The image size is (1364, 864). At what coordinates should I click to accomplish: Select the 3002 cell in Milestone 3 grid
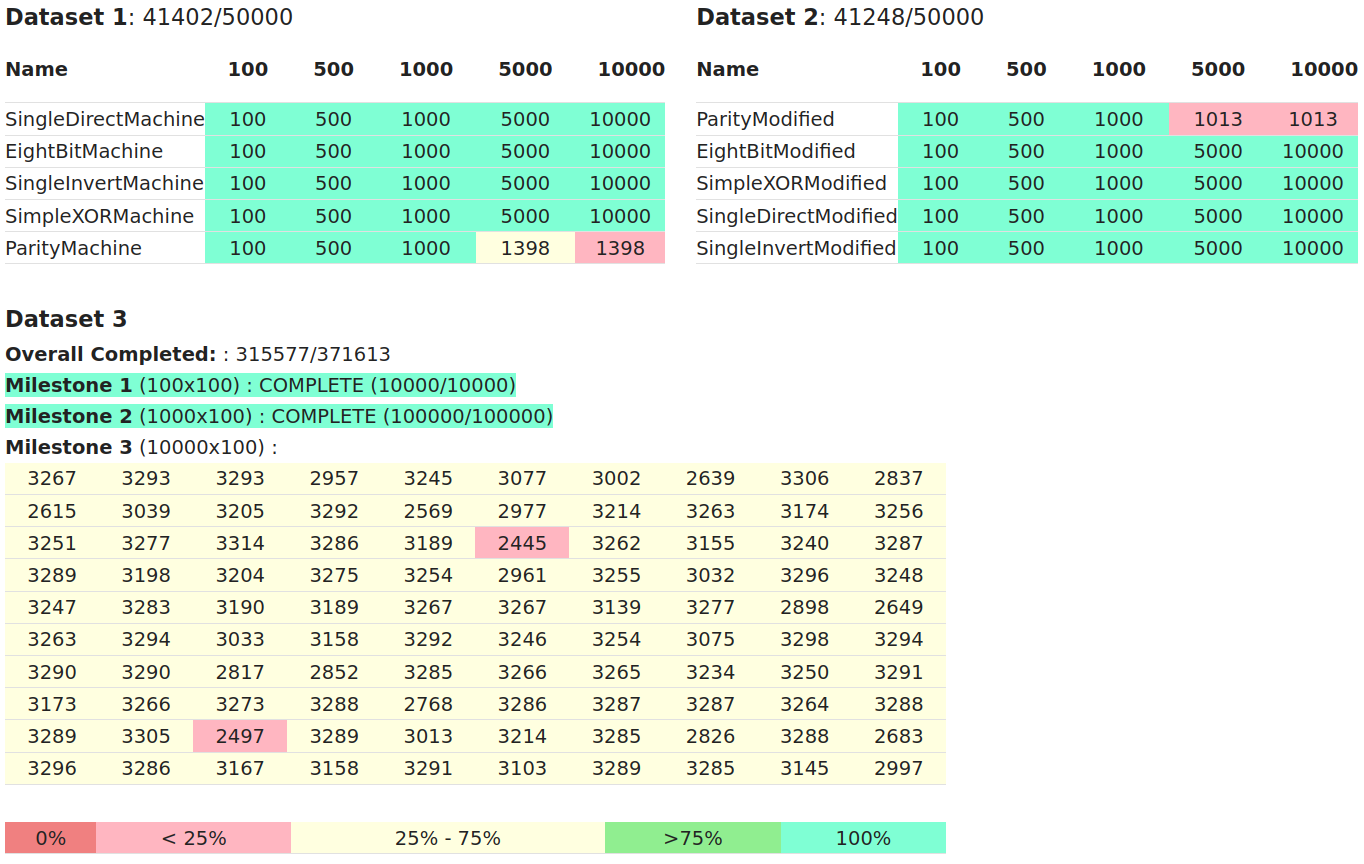[617, 479]
